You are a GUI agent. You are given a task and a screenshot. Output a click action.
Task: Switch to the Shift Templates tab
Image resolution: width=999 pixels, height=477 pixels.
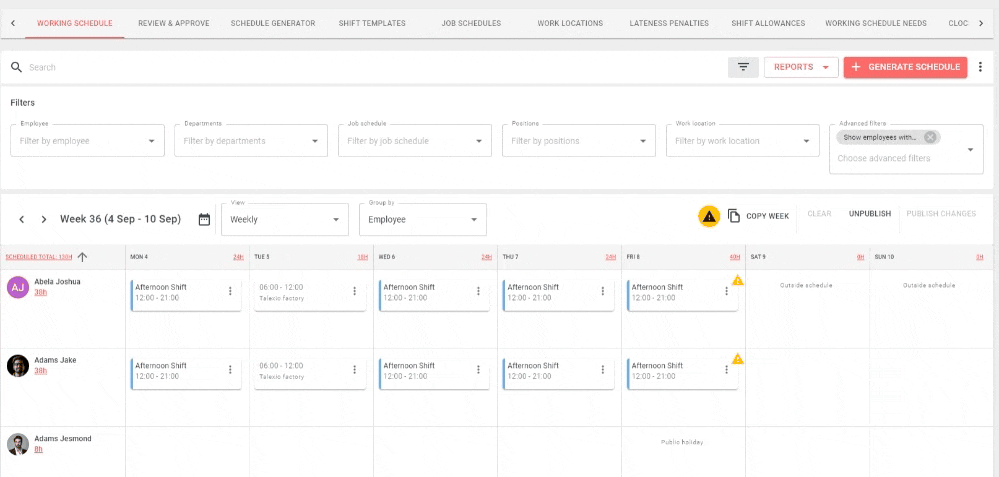pos(372,23)
